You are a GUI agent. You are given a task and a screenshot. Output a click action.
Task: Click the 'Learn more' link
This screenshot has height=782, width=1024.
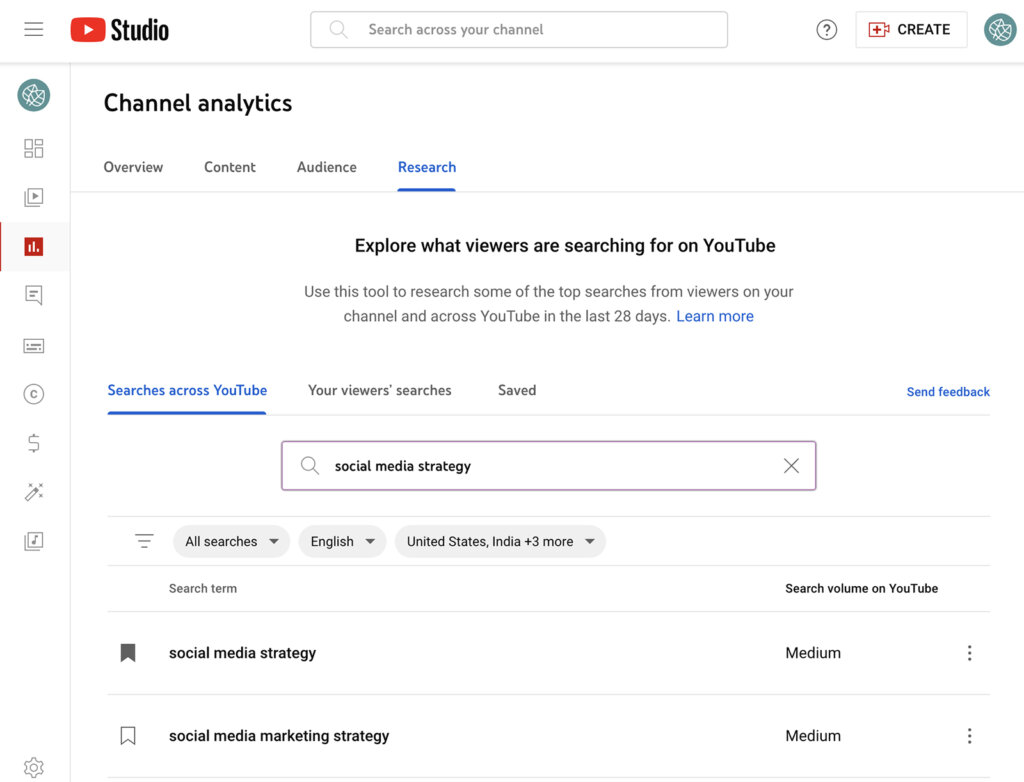(715, 315)
